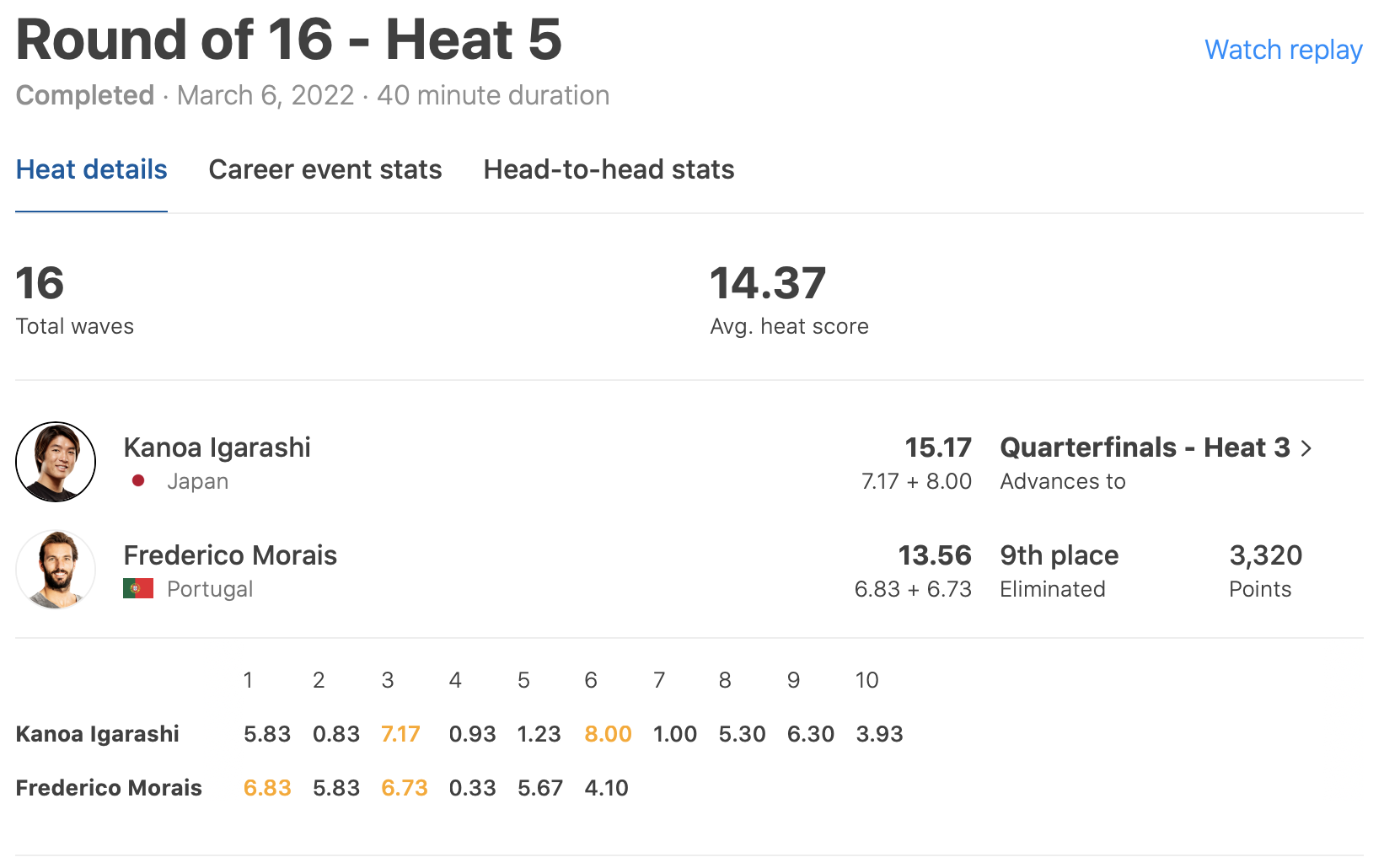Expand the Quarterfinals Heat 3 chevron arrow

tap(1306, 448)
